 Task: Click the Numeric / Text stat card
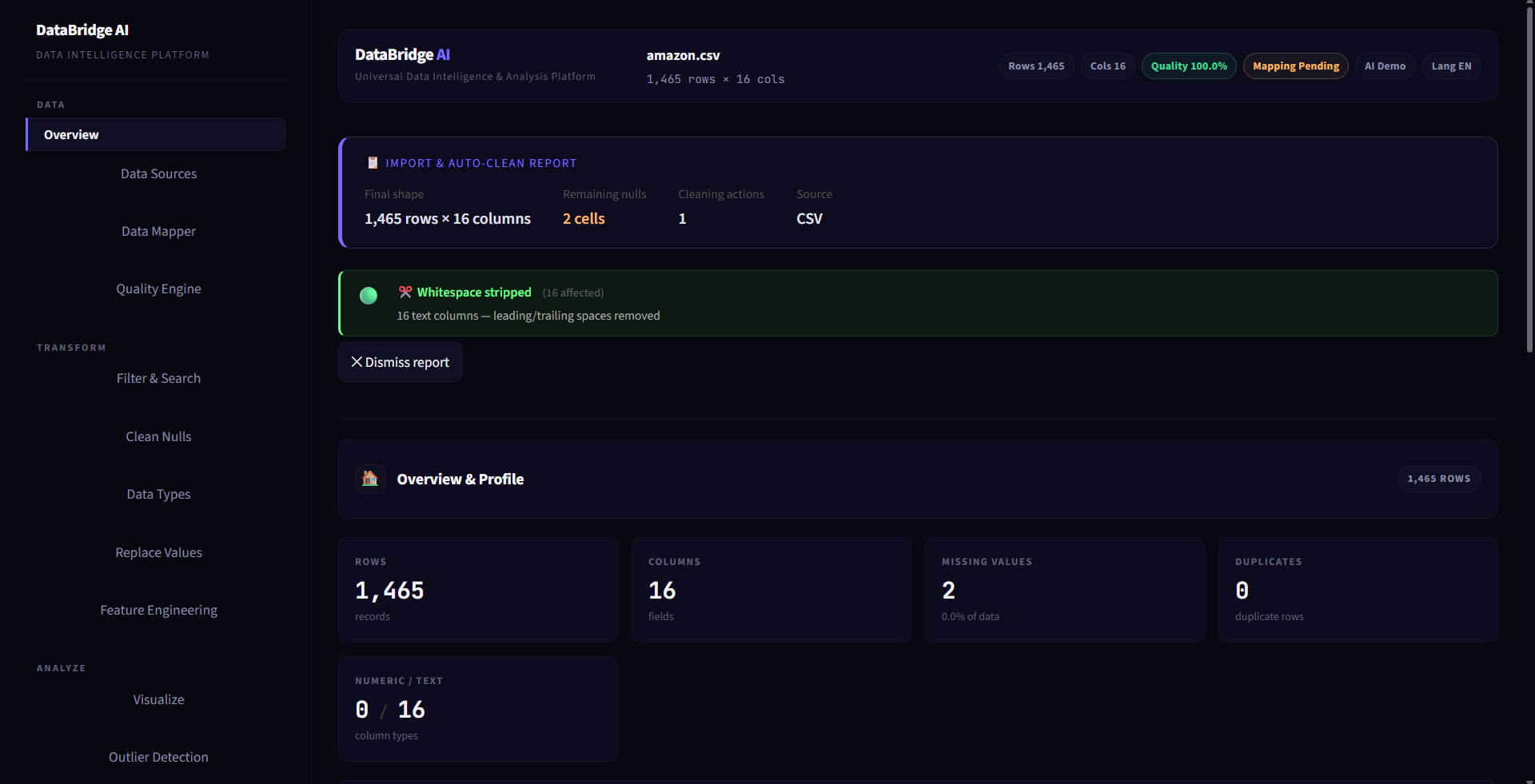point(478,709)
